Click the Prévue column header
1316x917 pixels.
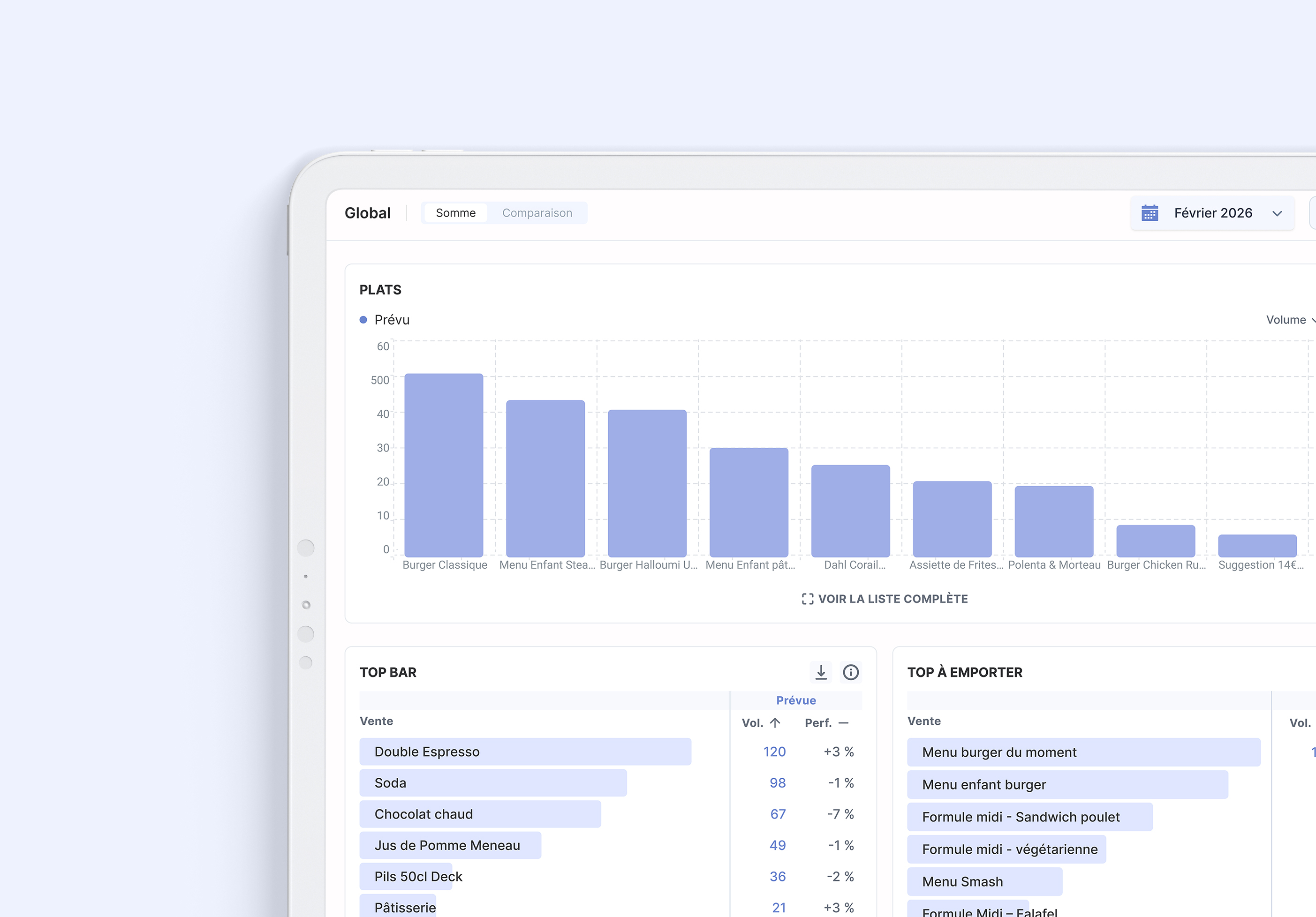[x=795, y=700]
